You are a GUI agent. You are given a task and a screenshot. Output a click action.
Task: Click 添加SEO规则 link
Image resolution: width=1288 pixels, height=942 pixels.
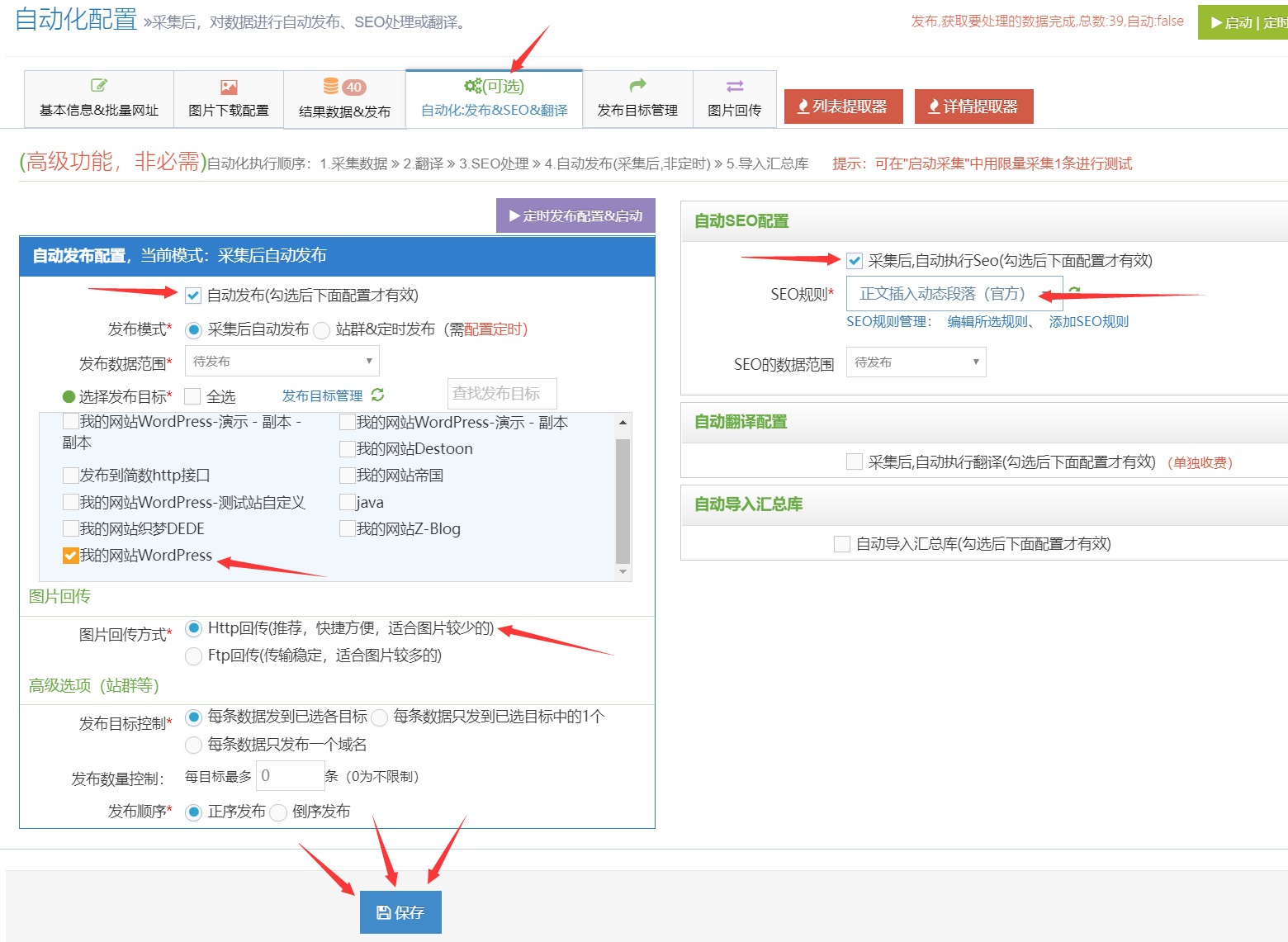click(1088, 321)
